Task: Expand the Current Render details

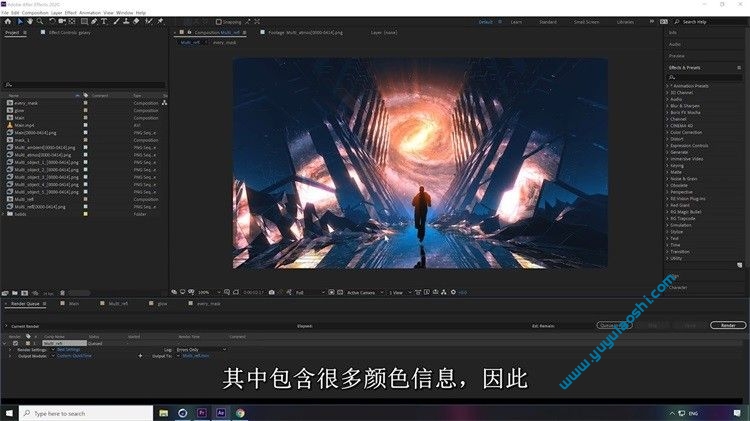Action: coord(6,326)
